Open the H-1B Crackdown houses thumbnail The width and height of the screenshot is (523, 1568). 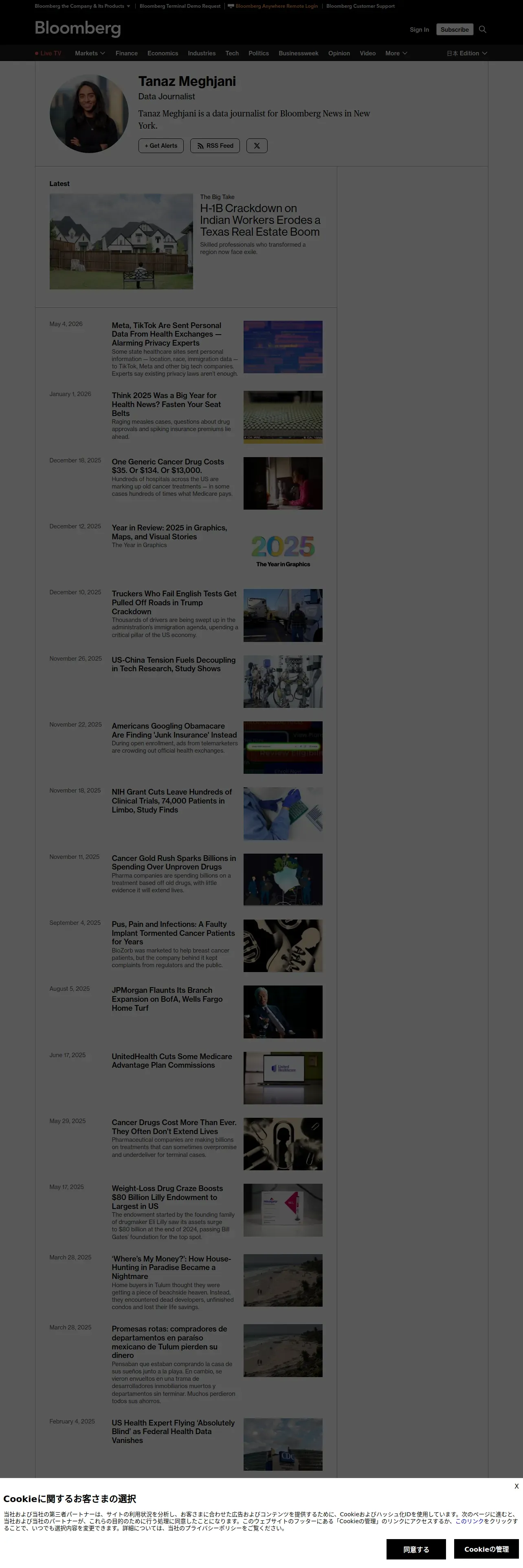coord(121,242)
